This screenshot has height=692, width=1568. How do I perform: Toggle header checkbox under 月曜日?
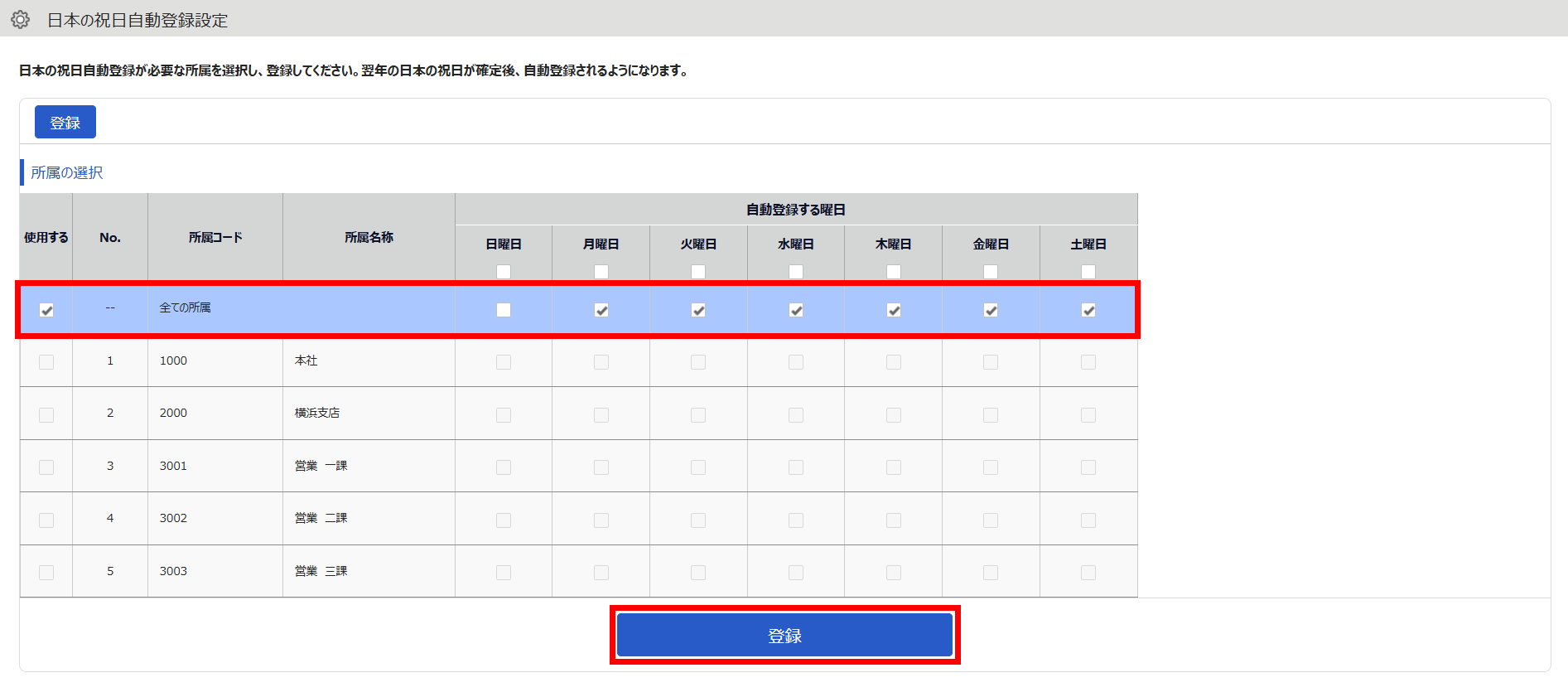(601, 272)
